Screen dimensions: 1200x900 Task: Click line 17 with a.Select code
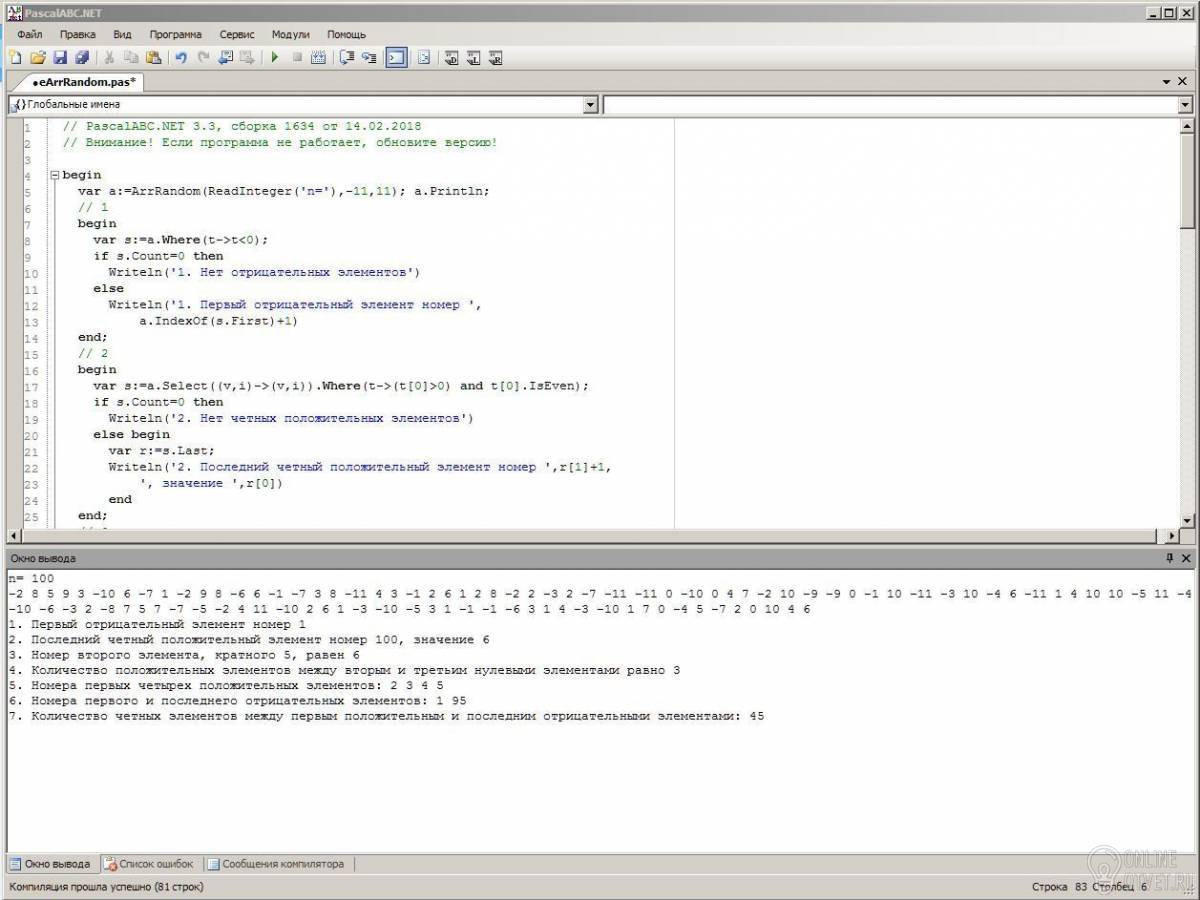click(341, 386)
